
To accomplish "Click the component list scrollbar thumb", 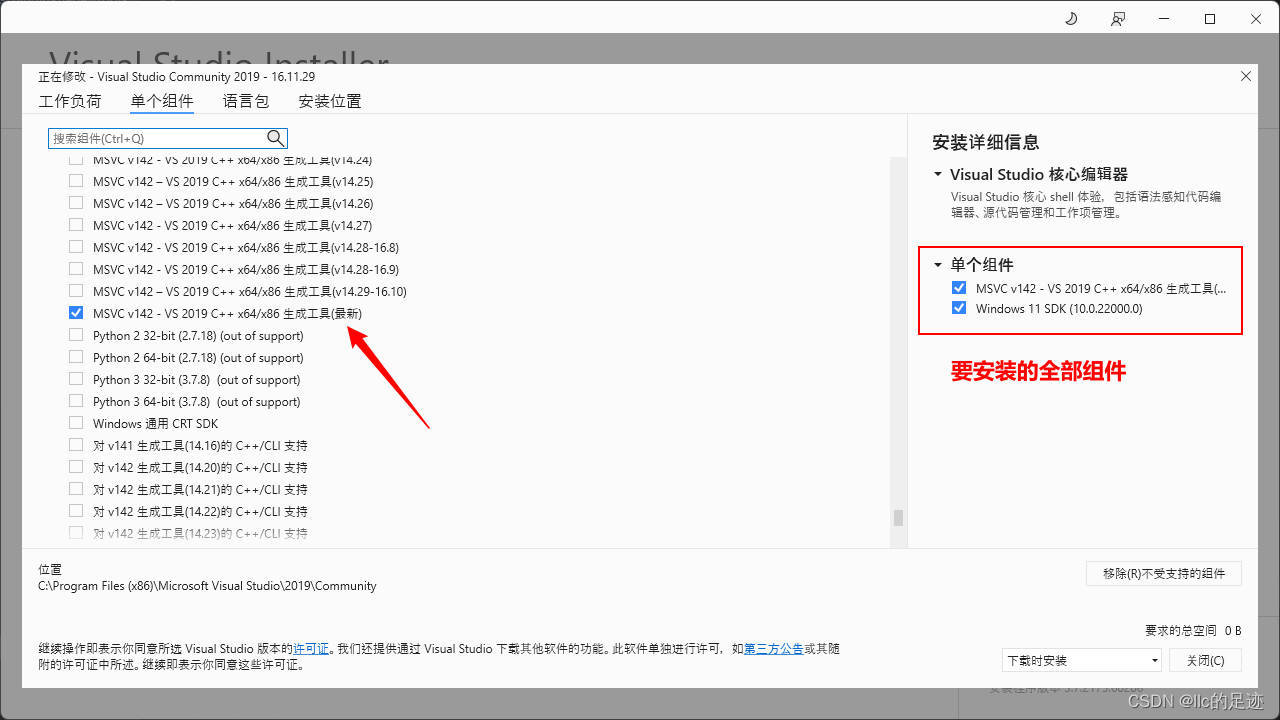I will (898, 517).
